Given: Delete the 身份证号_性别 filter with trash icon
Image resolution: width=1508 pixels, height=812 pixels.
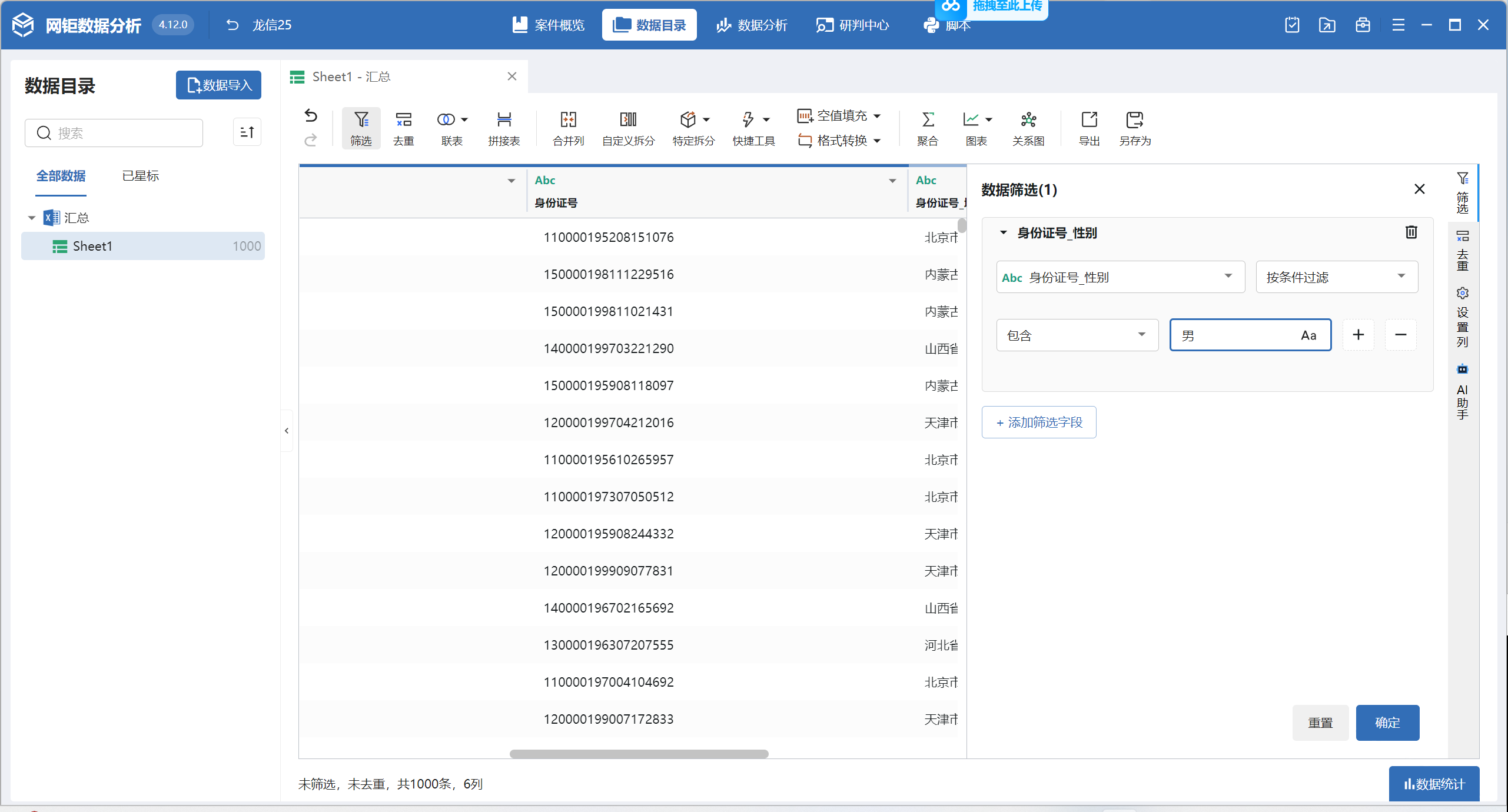Looking at the screenshot, I should coord(1411,232).
